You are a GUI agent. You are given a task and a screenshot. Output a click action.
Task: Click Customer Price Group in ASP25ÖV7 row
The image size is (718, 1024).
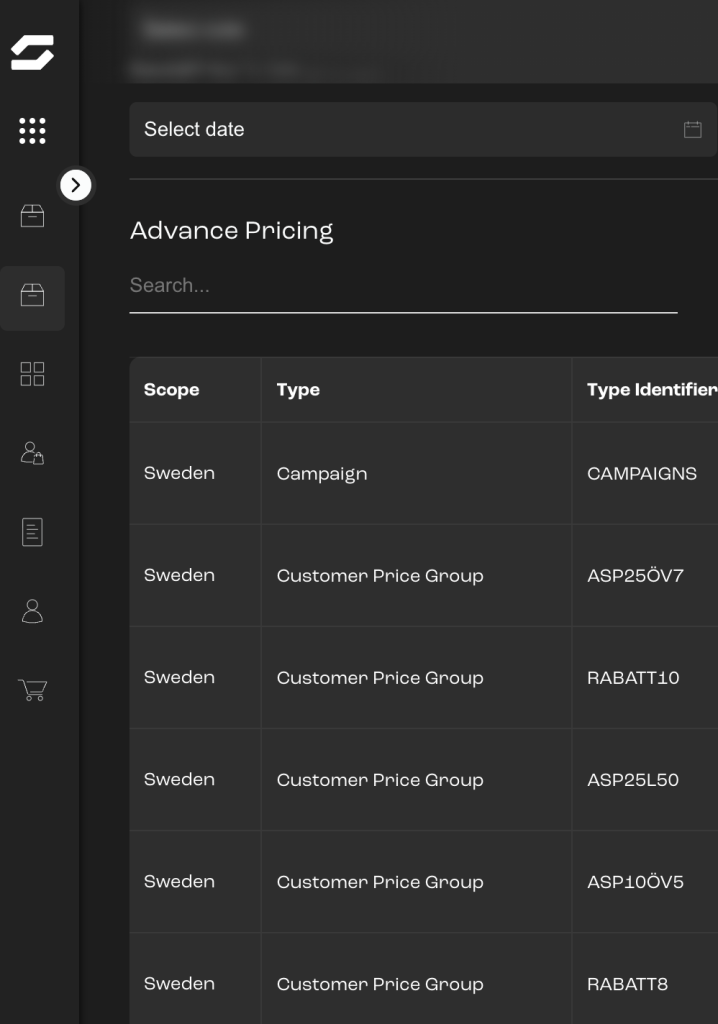[380, 576]
